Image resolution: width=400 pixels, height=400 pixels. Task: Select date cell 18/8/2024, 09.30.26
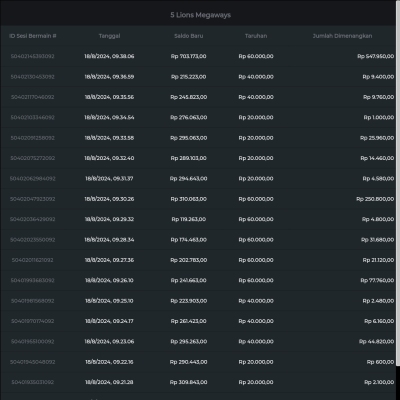(109, 199)
